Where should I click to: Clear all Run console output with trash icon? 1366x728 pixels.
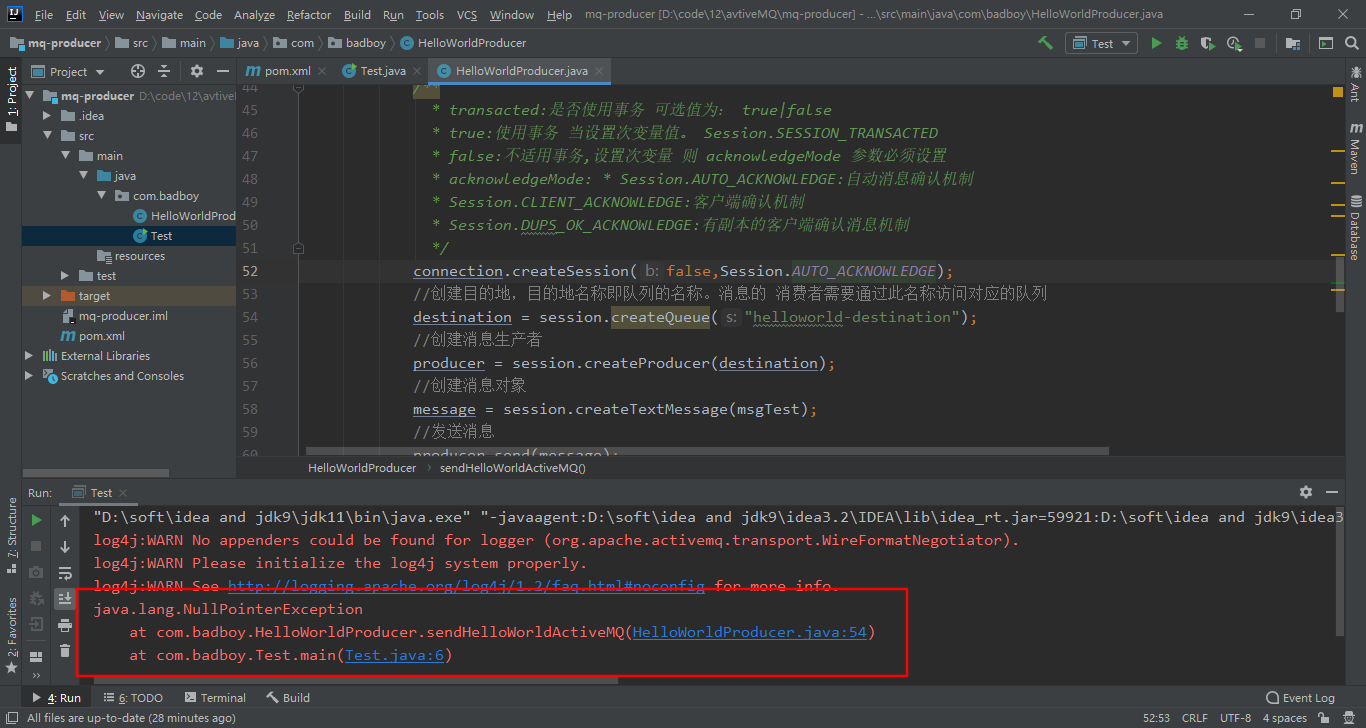pyautogui.click(x=65, y=651)
